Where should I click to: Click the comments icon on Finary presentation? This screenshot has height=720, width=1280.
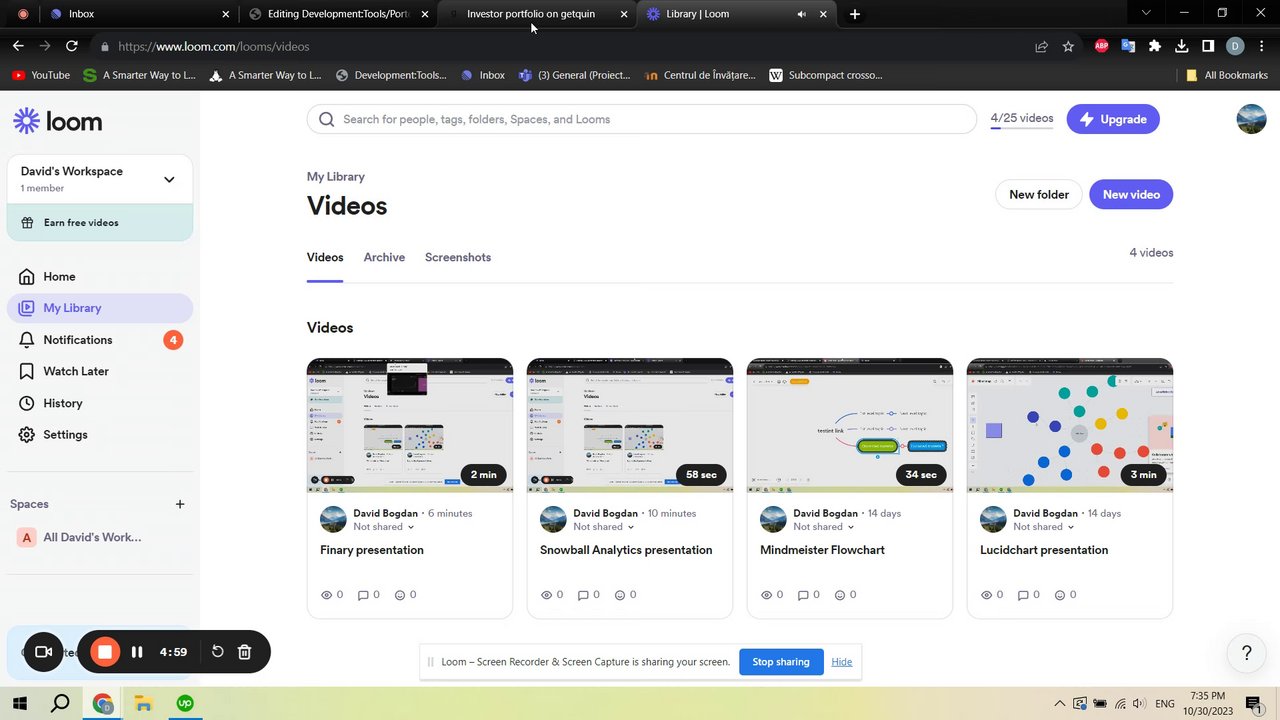pyautogui.click(x=363, y=595)
